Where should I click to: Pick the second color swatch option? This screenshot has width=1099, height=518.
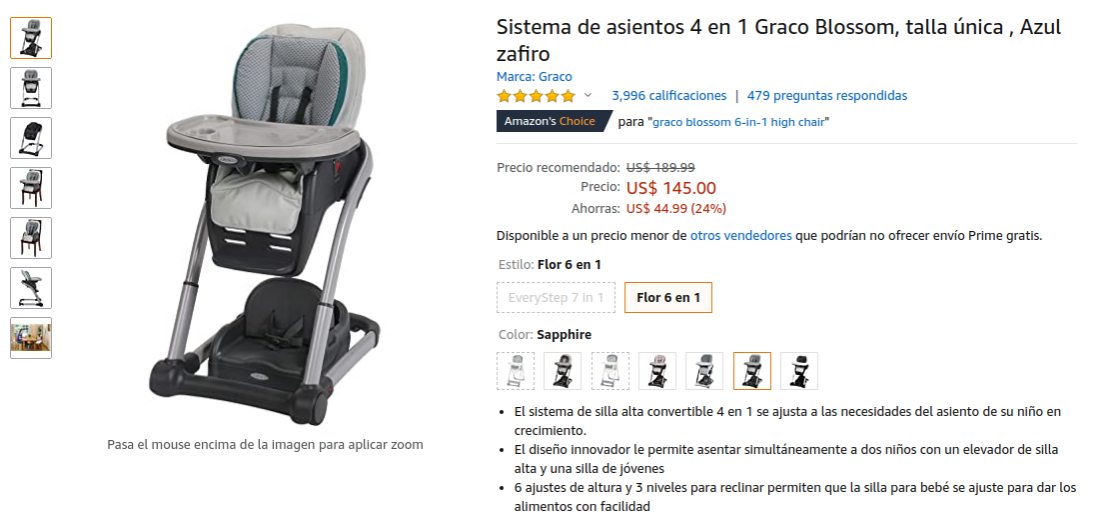pos(563,371)
